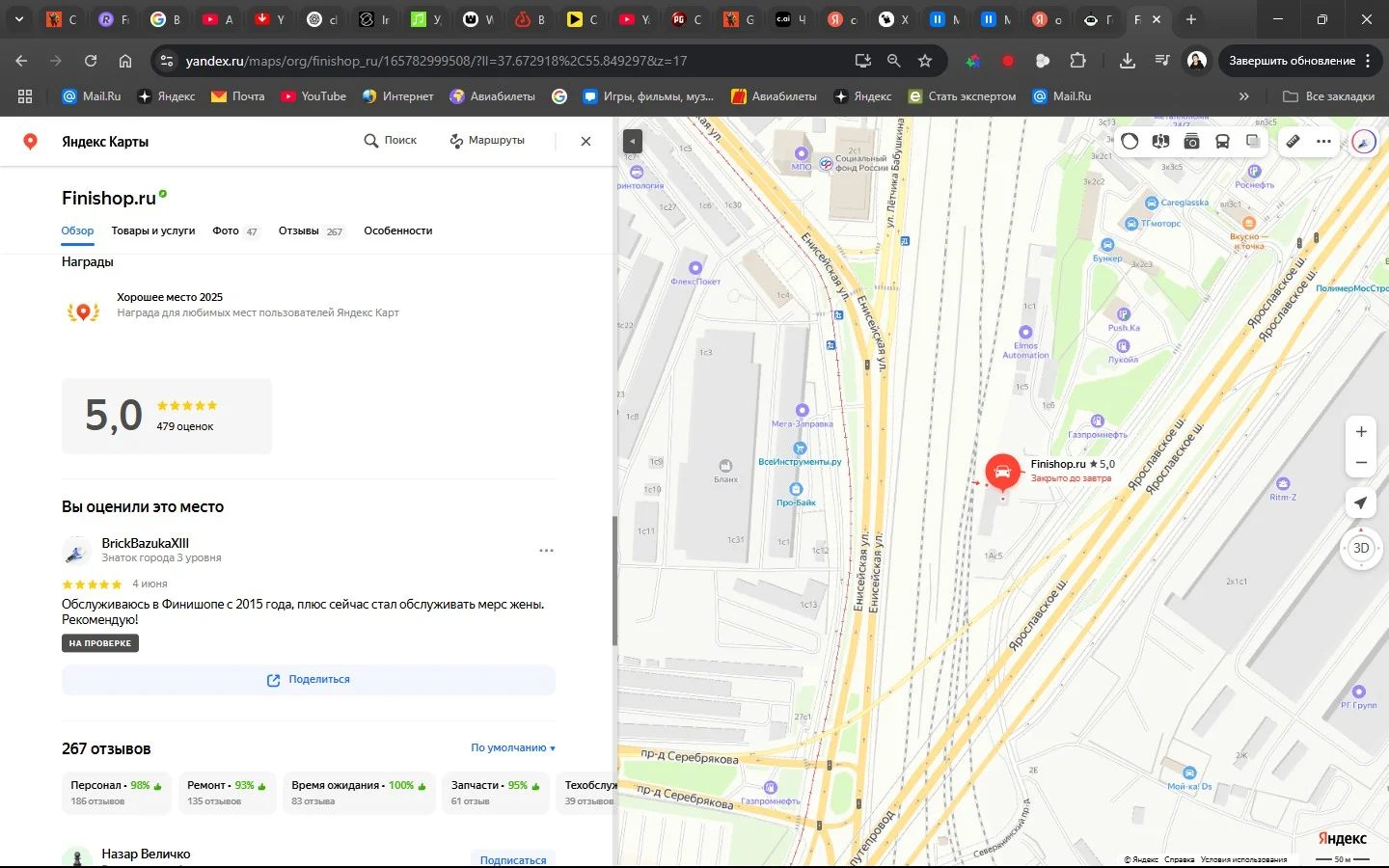The width and height of the screenshot is (1389, 868).
Task: Open the Почта bookmark
Action: [x=237, y=96]
